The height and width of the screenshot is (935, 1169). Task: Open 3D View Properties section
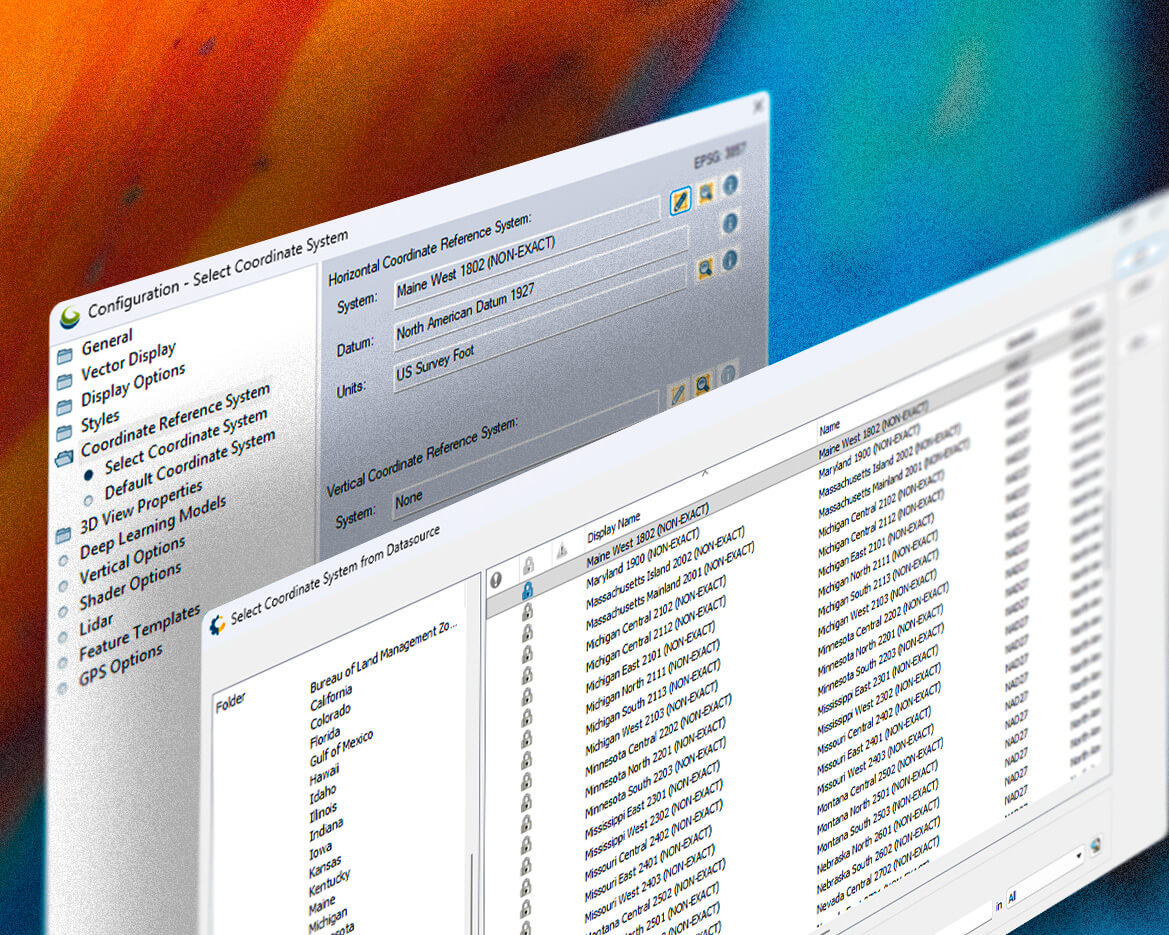[x=141, y=506]
